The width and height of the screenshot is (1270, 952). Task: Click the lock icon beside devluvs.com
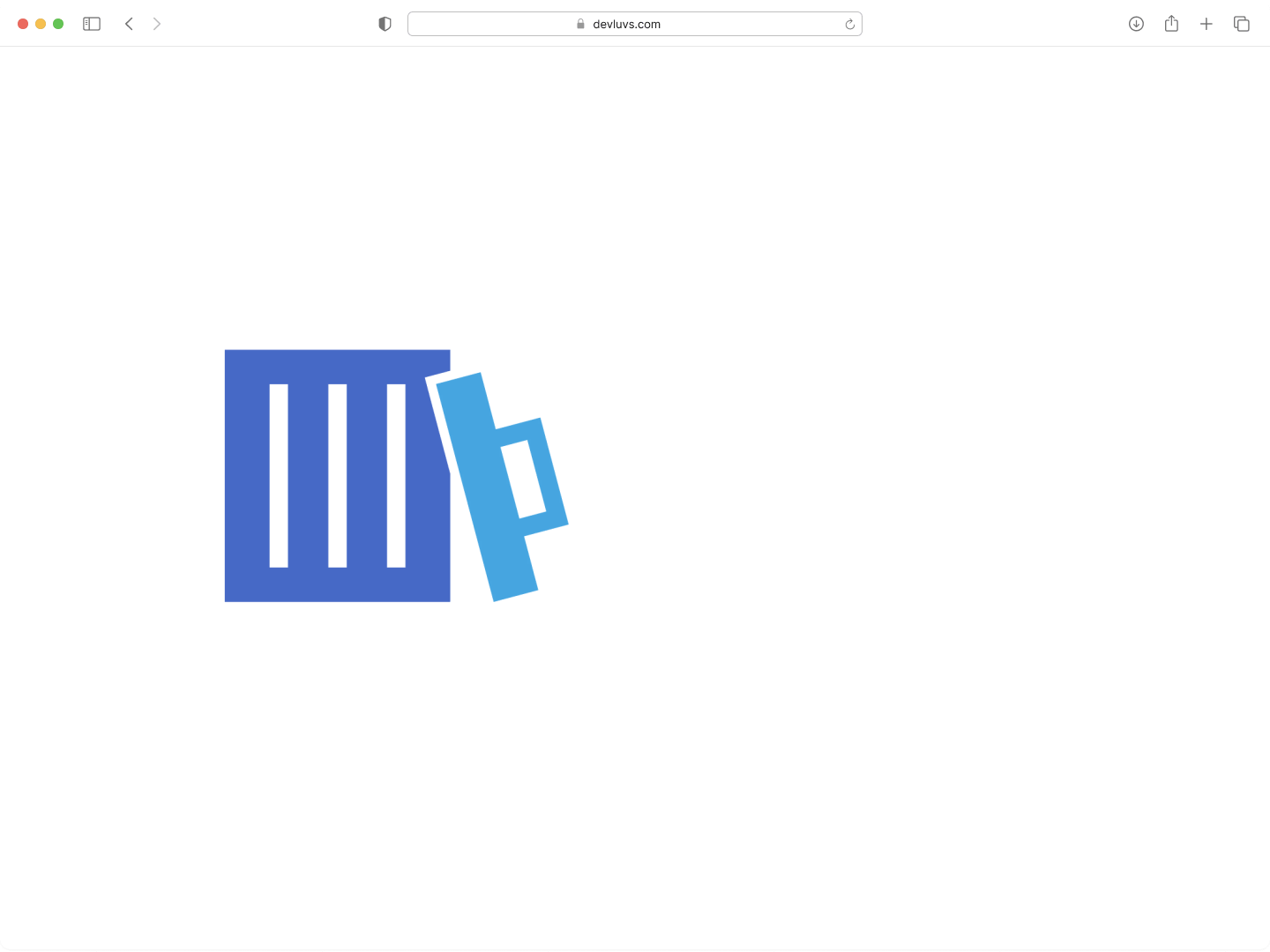580,24
